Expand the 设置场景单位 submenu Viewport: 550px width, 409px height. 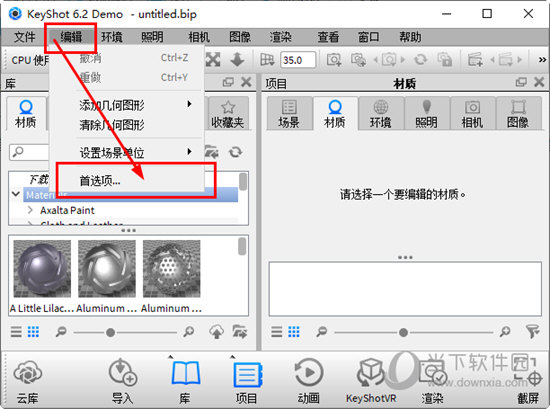click(x=127, y=153)
